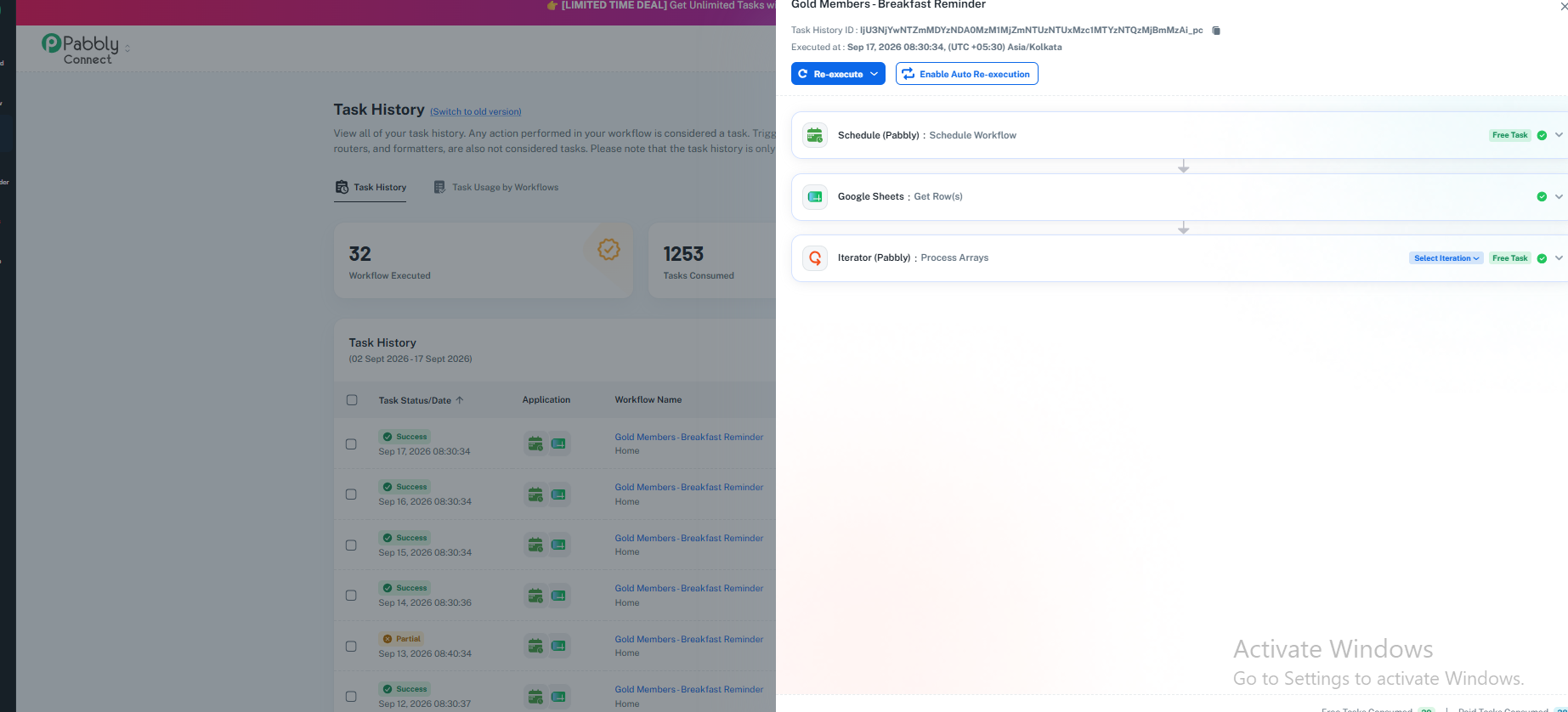Open the Task Usage by Workflows tab
The height and width of the screenshot is (712, 1568).
[x=496, y=188]
